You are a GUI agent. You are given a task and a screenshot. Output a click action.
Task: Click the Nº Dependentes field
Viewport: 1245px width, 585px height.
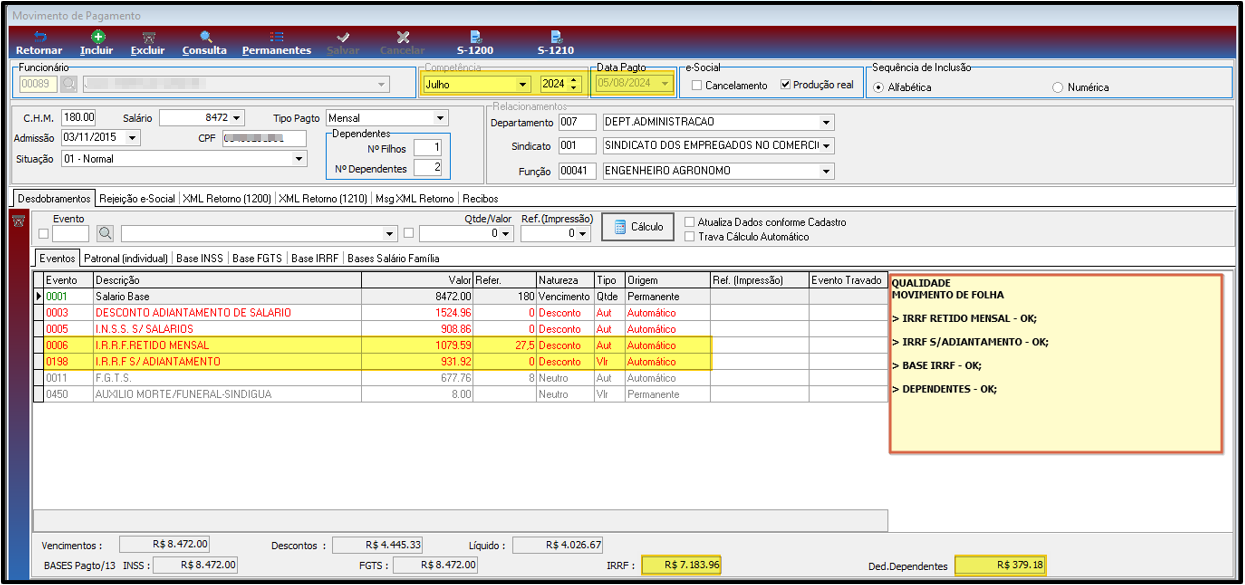tap(427, 168)
